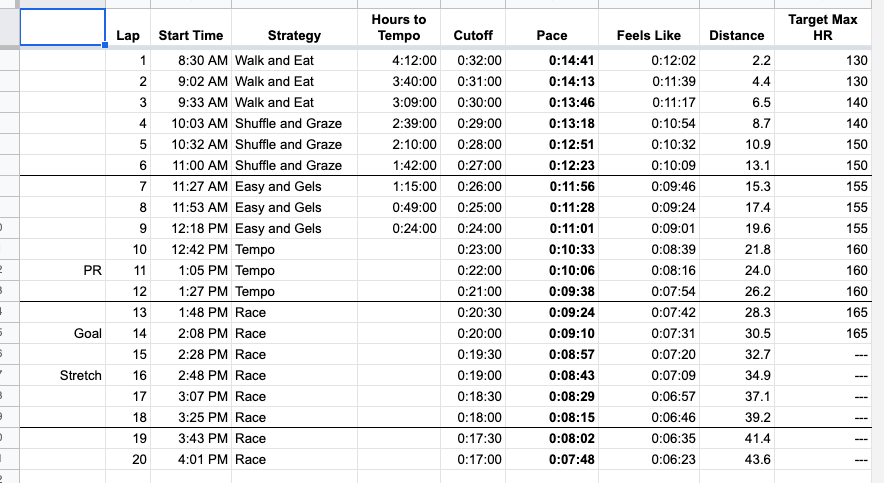This screenshot has width=884, height=483.
Task: Select the "Hours to Tempo" header cell
Action: pyautogui.click(x=398, y=27)
